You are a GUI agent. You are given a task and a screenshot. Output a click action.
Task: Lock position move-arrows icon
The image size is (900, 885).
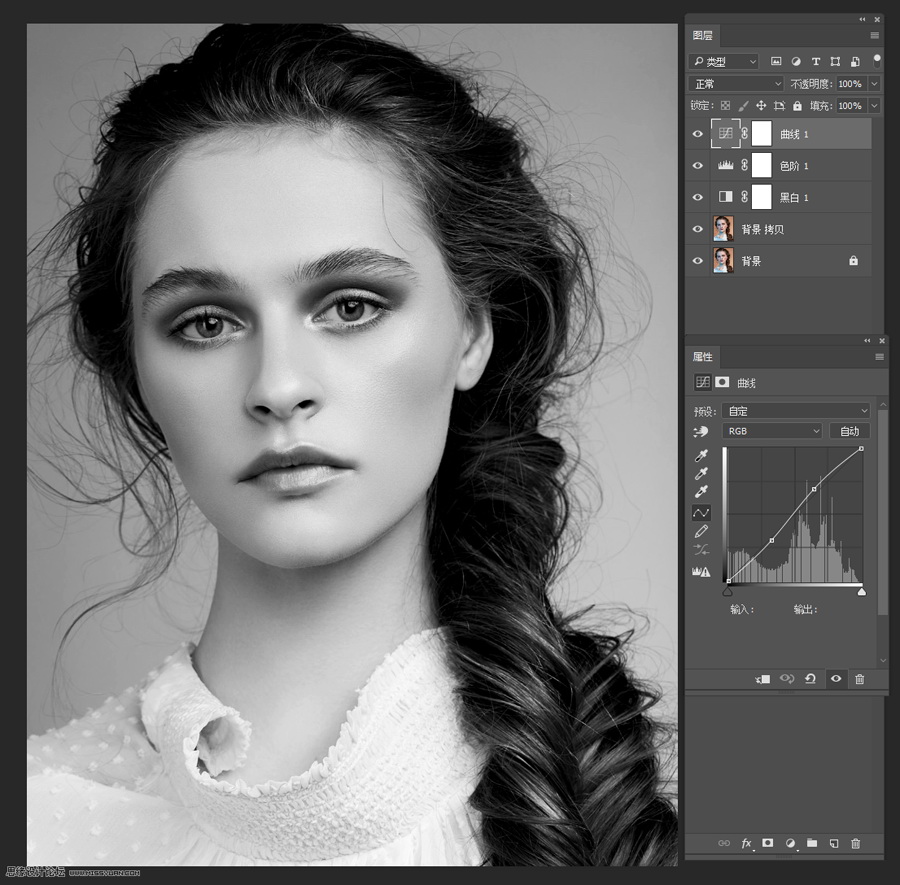point(761,106)
